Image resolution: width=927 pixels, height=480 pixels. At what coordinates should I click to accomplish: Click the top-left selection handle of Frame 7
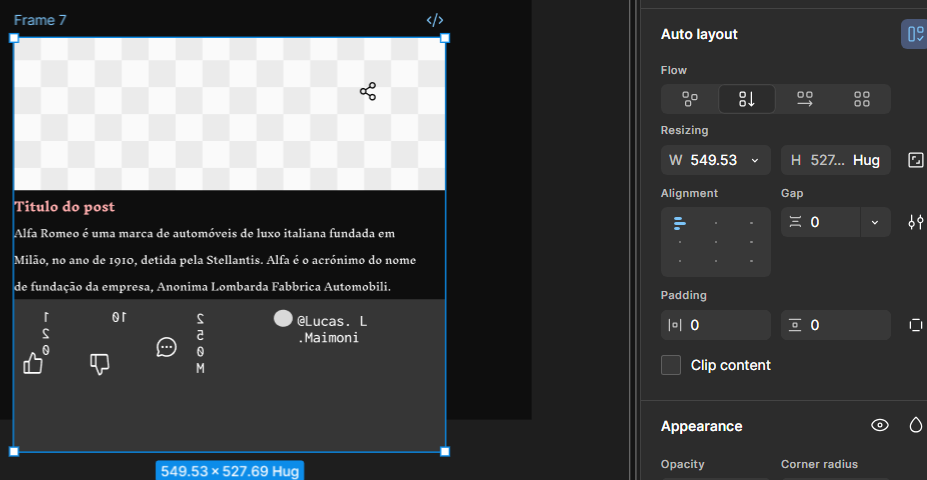pyautogui.click(x=14, y=38)
